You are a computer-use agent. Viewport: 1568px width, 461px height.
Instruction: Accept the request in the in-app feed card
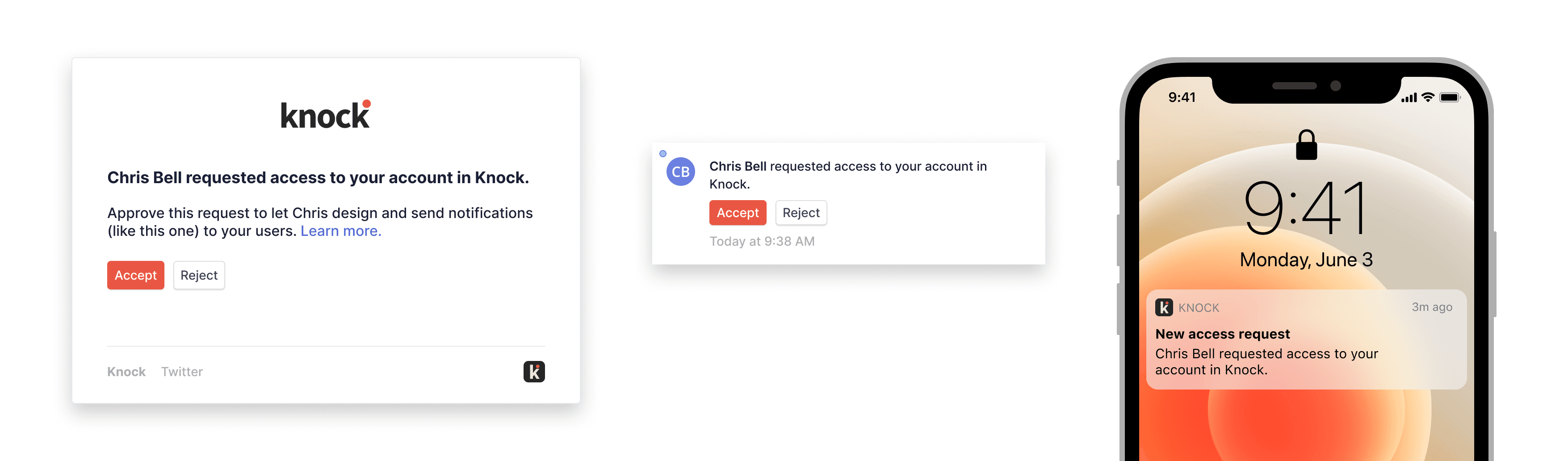click(738, 213)
